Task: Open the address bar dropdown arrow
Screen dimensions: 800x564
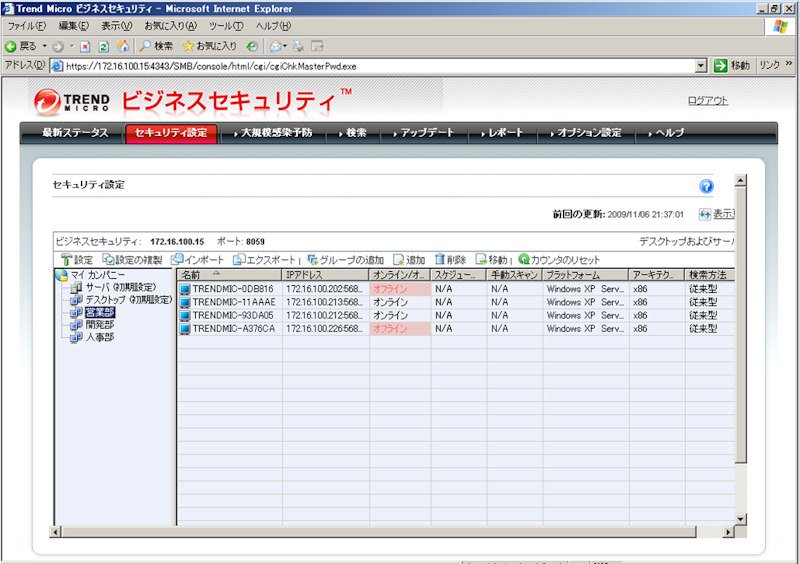Action: tap(701, 66)
